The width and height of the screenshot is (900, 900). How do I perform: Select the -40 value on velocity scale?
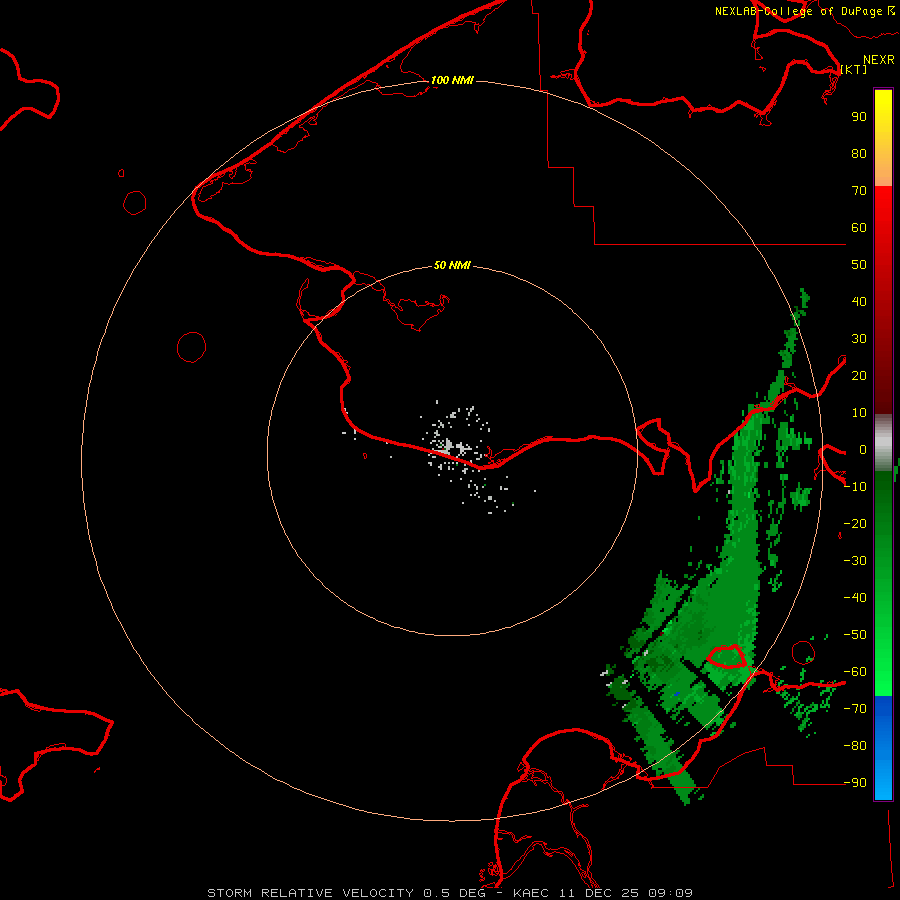pos(855,598)
